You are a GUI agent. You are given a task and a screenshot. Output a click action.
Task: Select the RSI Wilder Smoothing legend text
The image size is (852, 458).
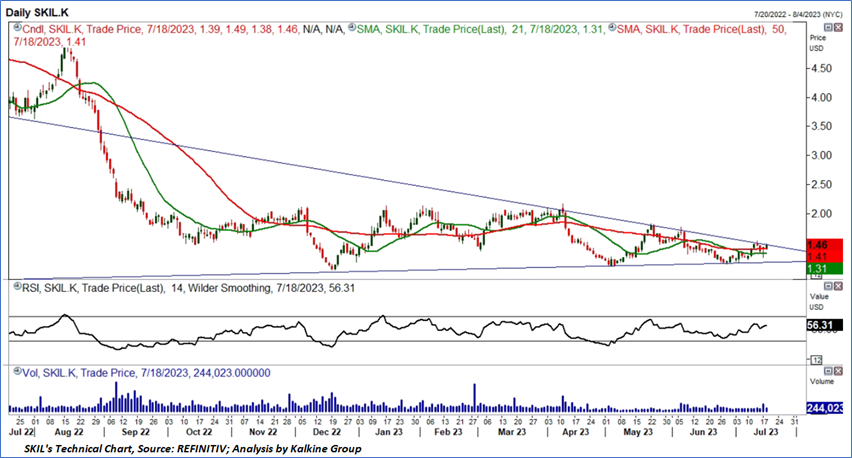(188, 288)
